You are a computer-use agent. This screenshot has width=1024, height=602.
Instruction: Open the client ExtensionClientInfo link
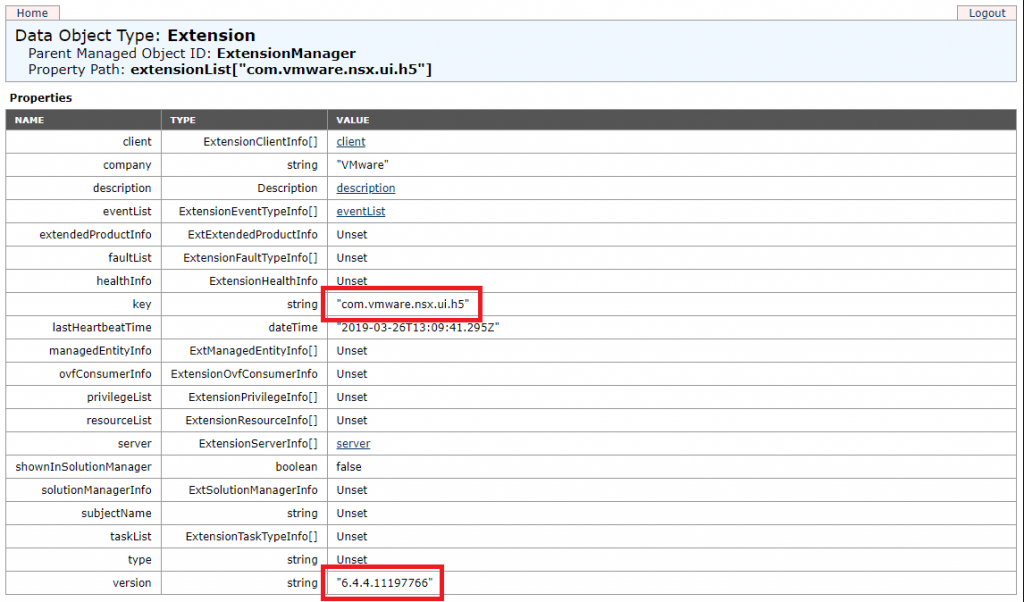coord(350,141)
